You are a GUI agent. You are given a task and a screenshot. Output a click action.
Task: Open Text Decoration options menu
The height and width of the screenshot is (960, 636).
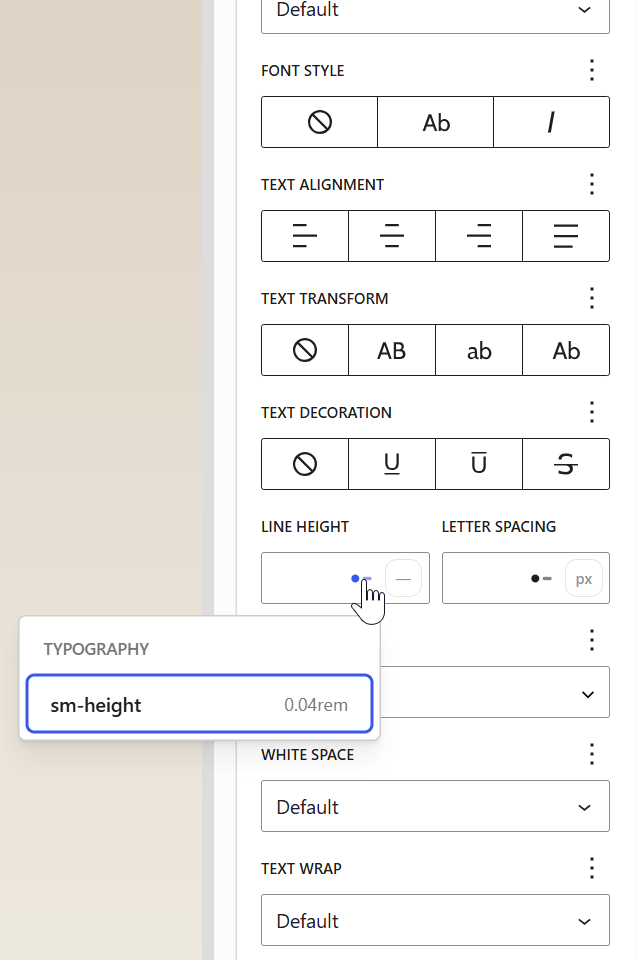tap(592, 412)
